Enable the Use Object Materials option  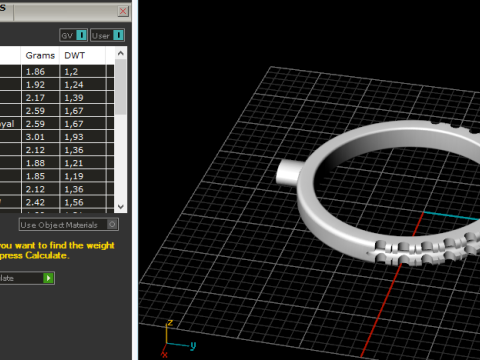69,225
